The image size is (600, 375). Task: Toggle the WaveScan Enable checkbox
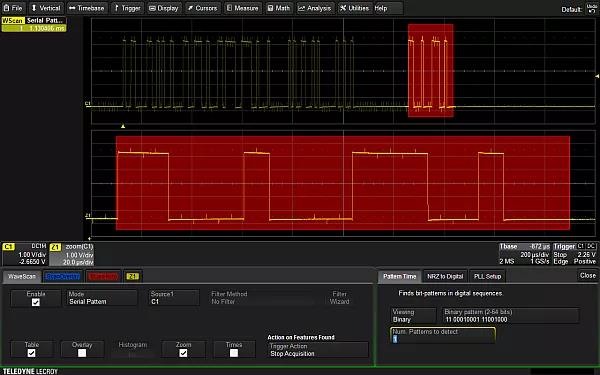(36, 302)
